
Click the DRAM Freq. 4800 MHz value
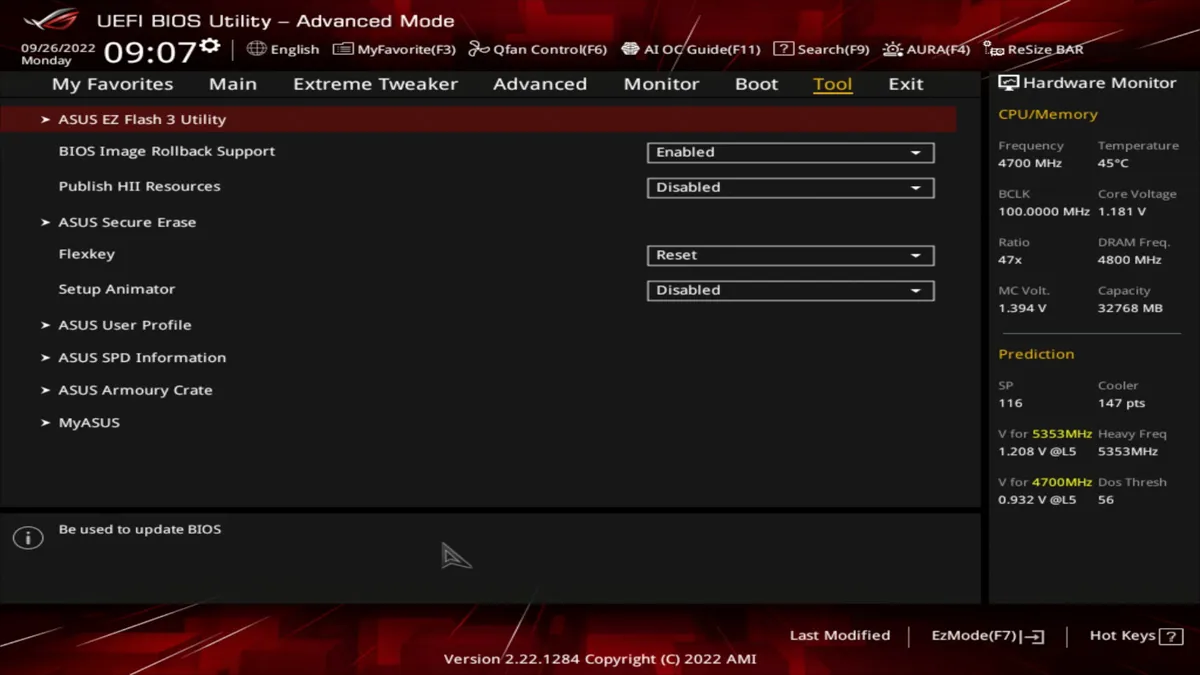(x=1130, y=259)
